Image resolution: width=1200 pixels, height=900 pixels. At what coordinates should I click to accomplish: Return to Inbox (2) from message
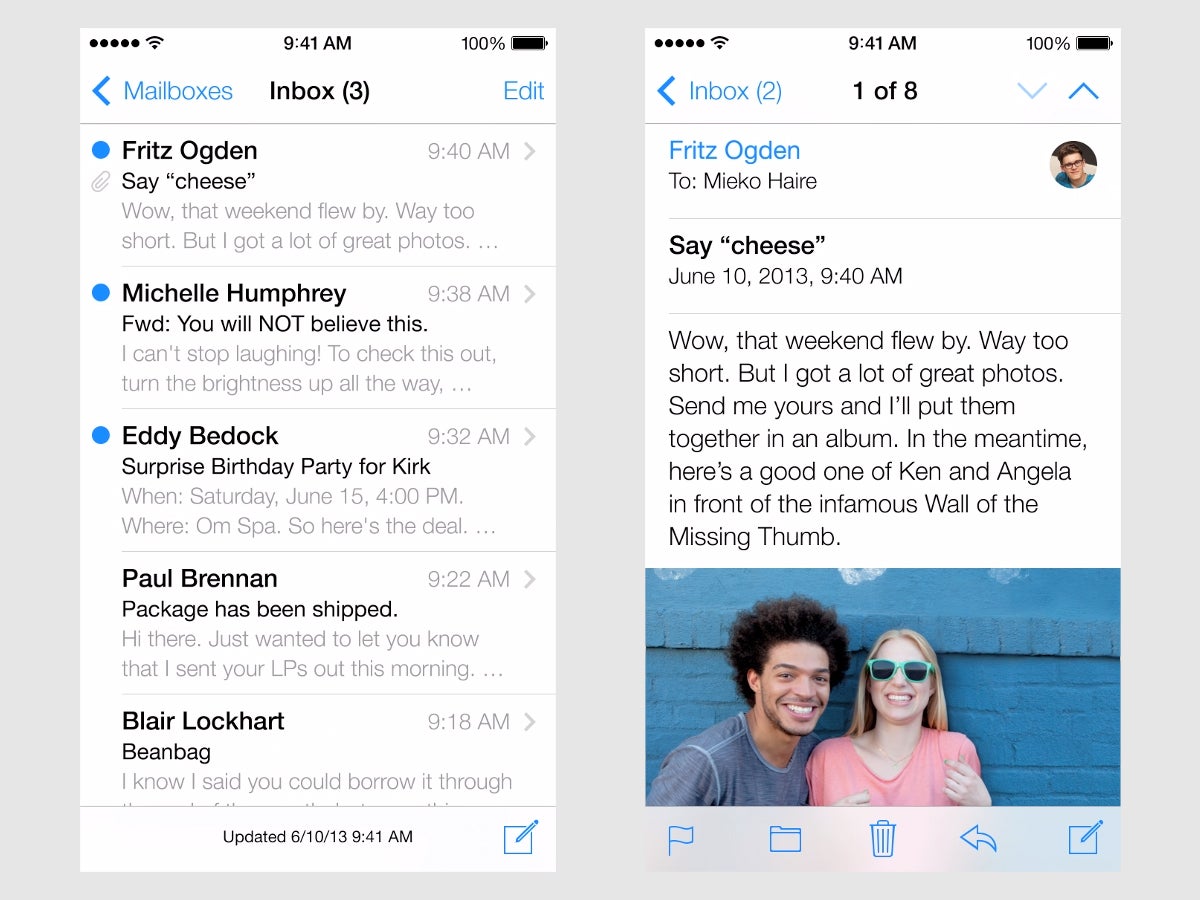pyautogui.click(x=719, y=91)
